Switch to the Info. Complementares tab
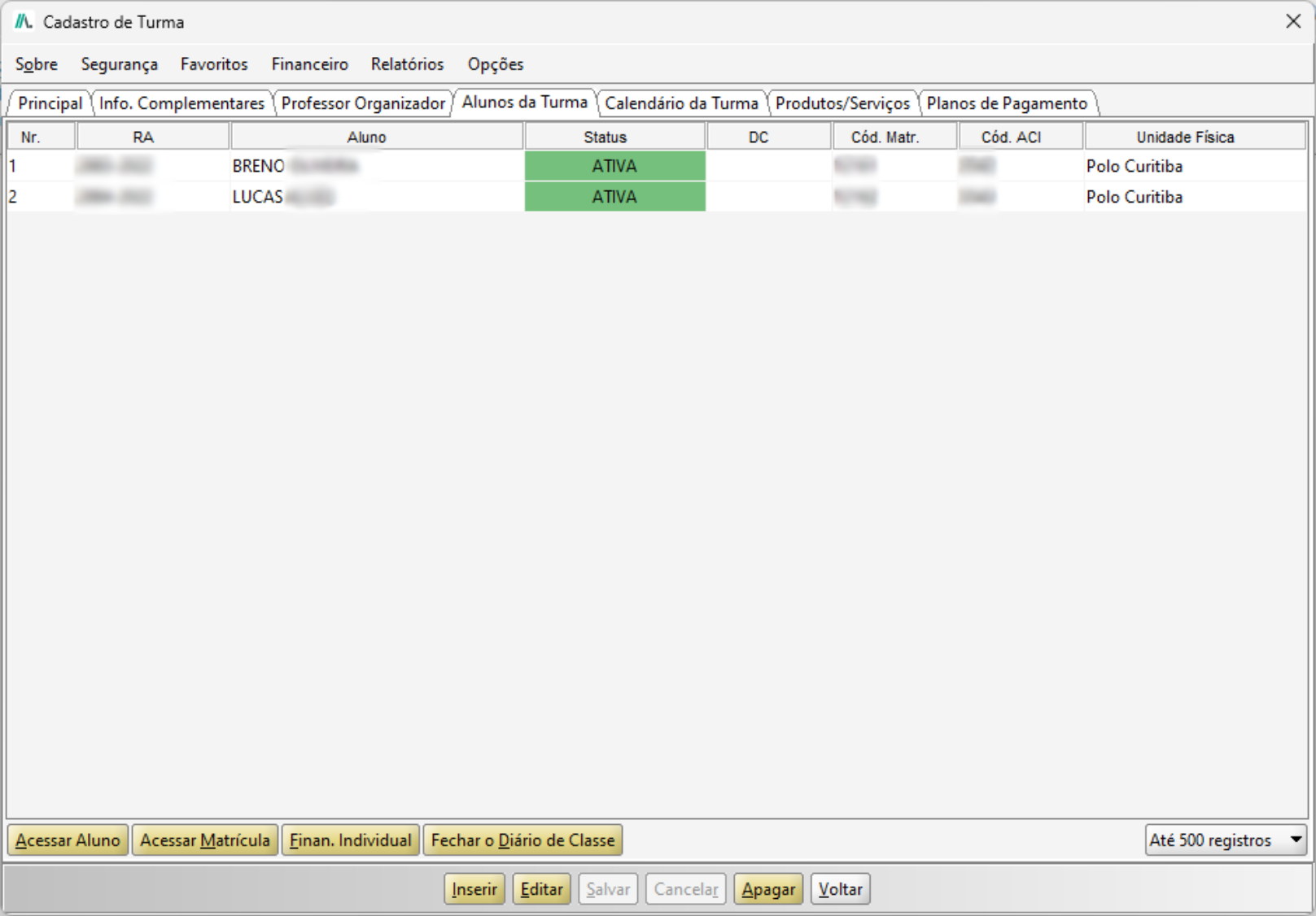The width and height of the screenshot is (1316, 916). [181, 103]
